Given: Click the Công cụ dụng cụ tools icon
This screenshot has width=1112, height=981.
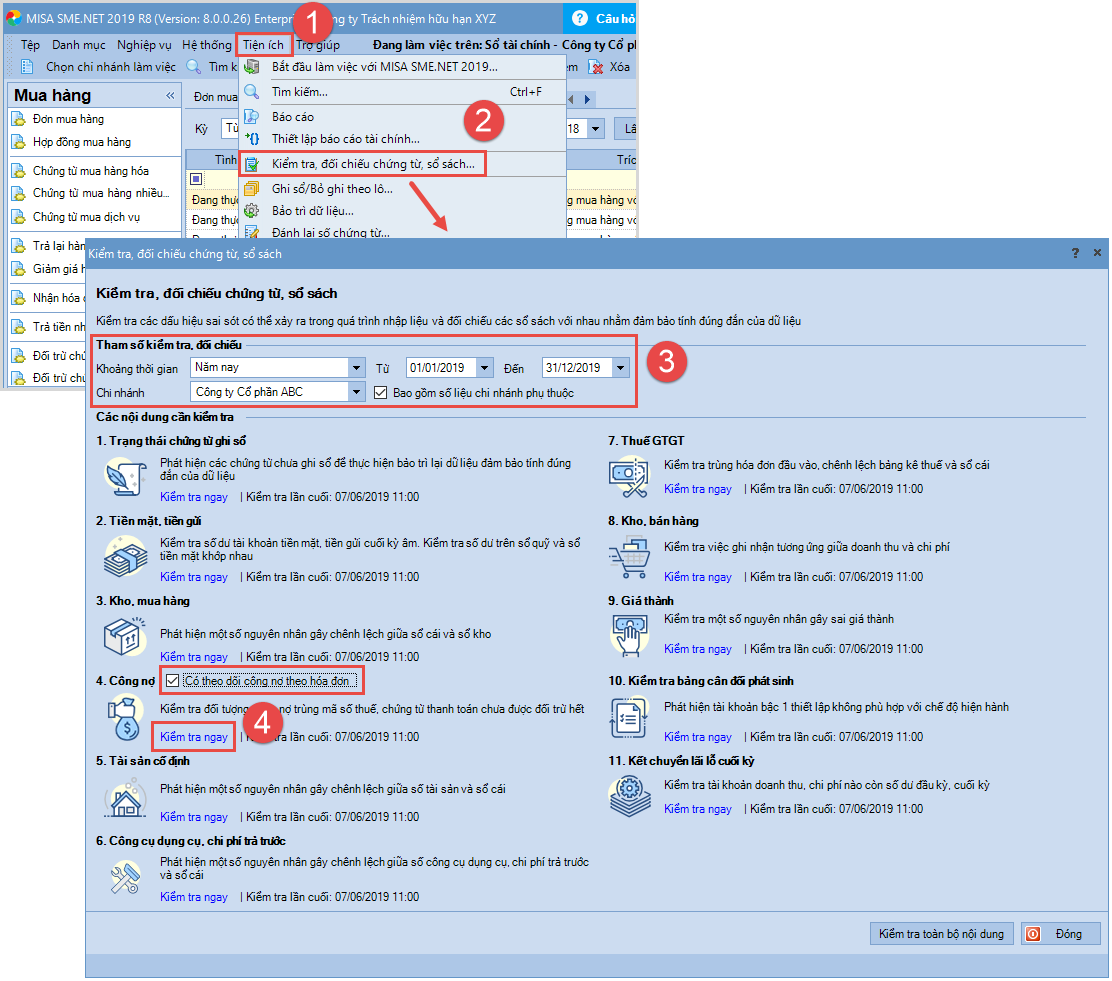Looking at the screenshot, I should pyautogui.click(x=126, y=877).
